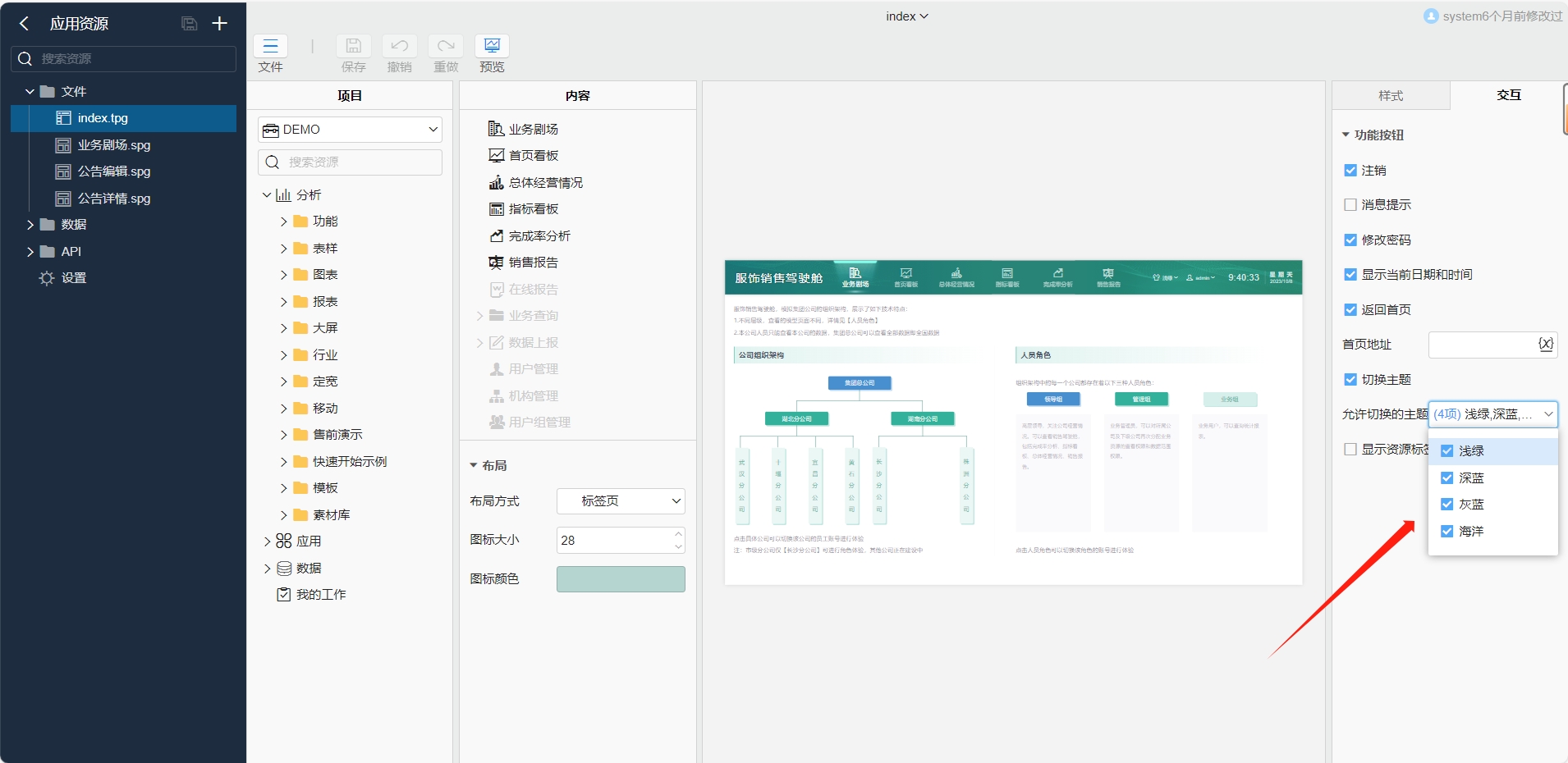Screen dimensions: 1568x763
Task: Enable the 消息提示 checkbox
Action: pos(1350,205)
